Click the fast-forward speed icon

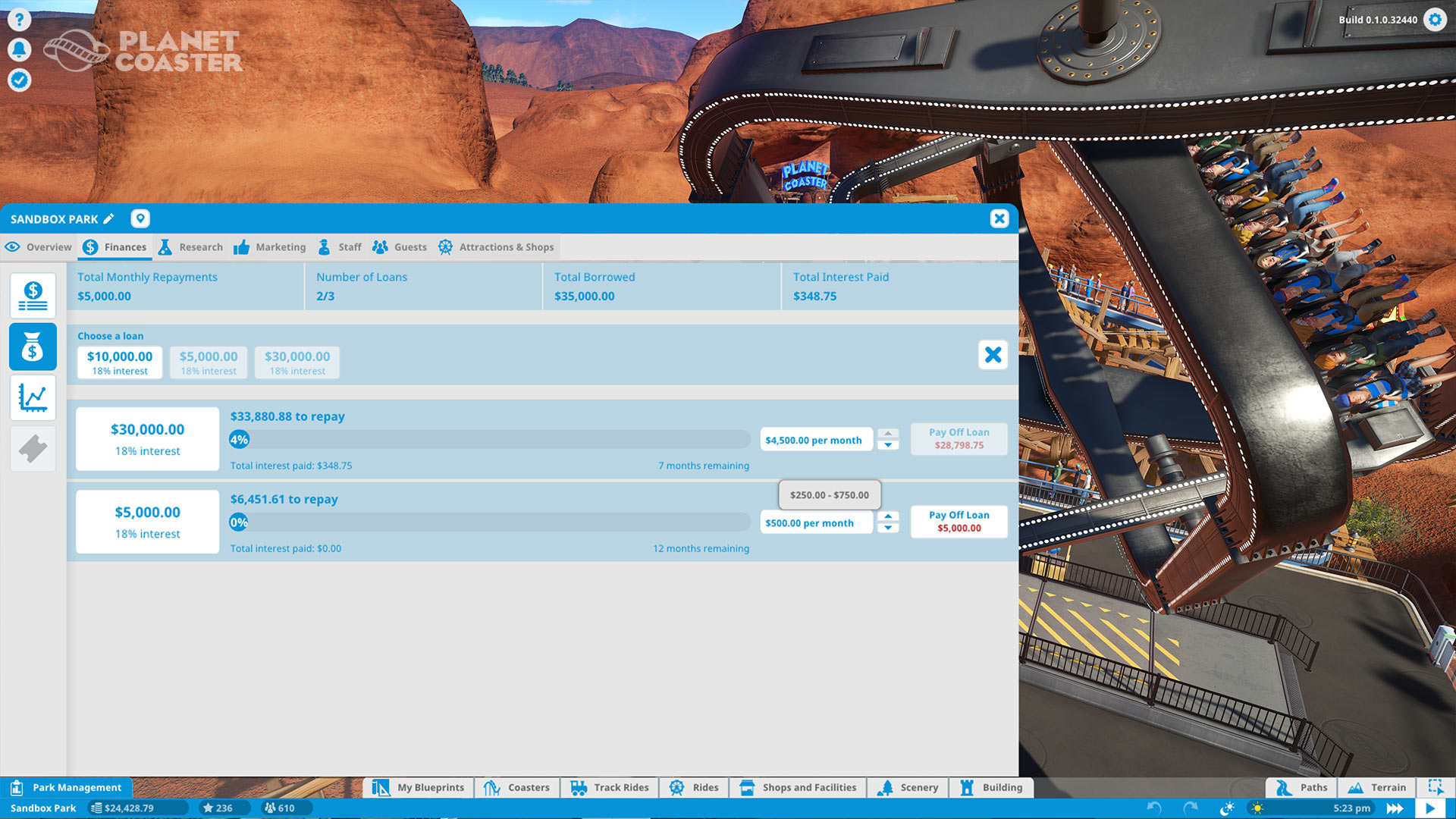click(1395, 808)
